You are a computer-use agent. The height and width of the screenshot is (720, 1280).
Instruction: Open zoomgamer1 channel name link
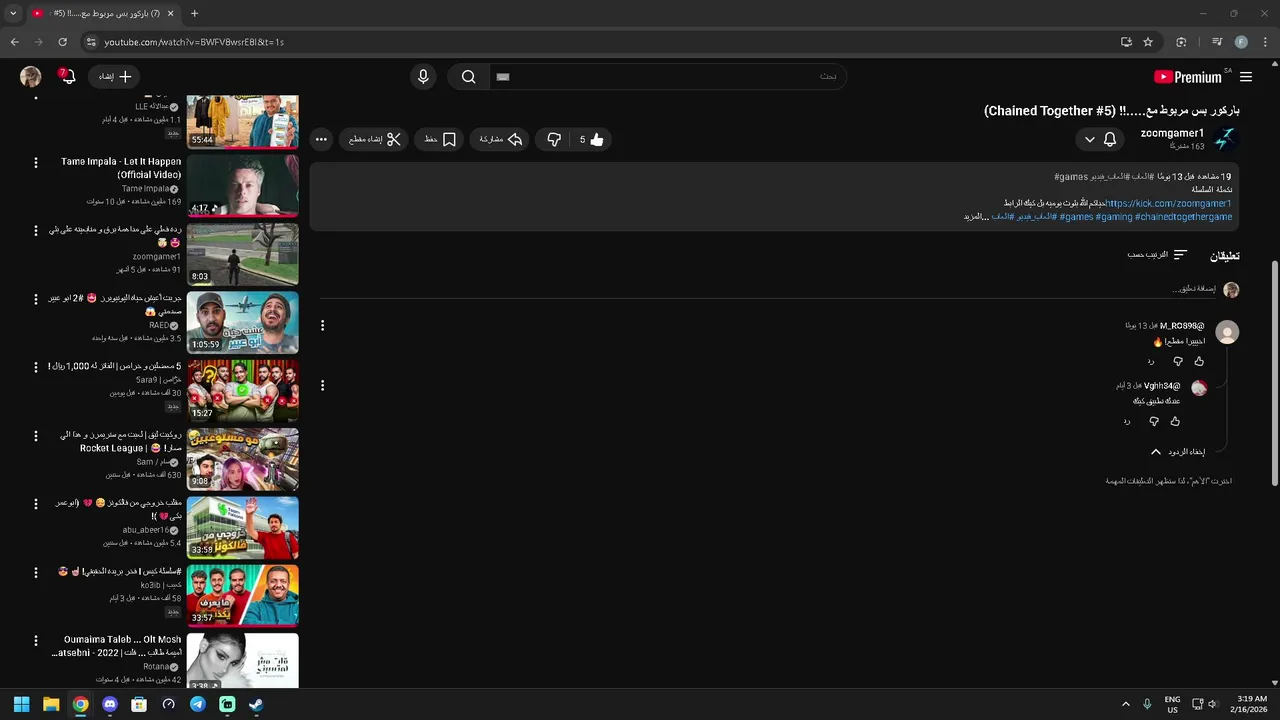[x=1172, y=133]
